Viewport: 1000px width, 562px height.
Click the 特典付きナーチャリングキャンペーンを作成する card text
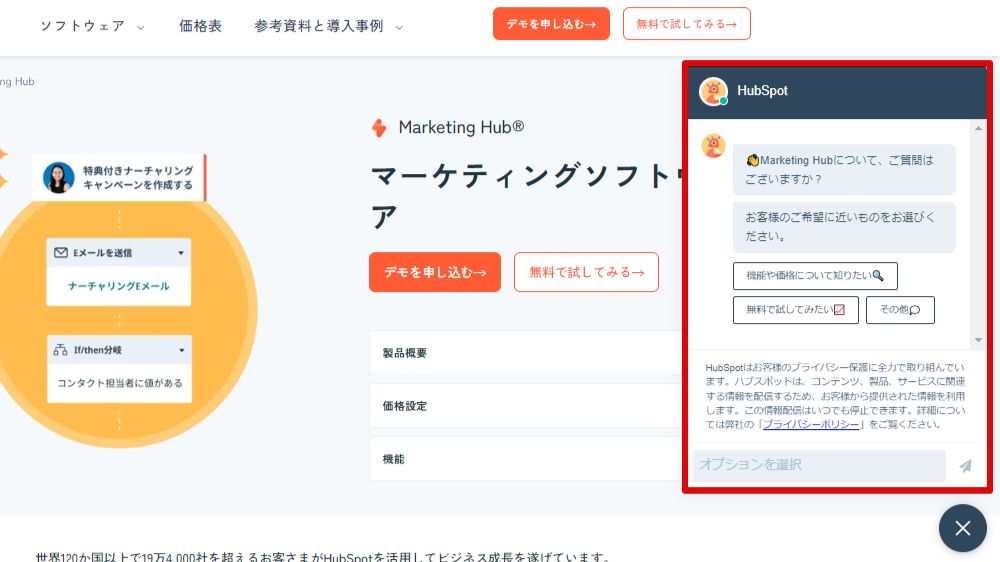(x=138, y=178)
